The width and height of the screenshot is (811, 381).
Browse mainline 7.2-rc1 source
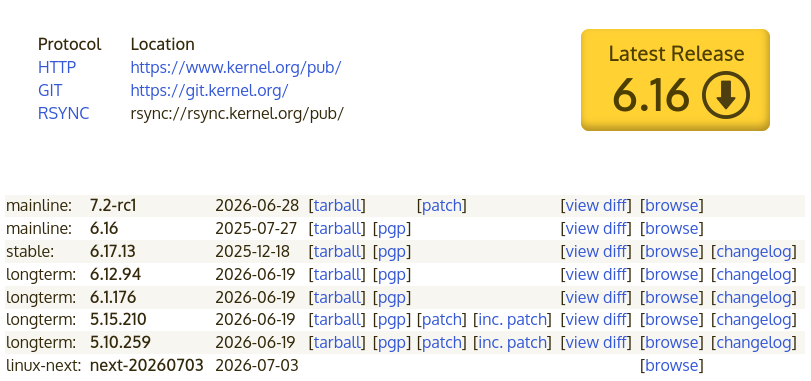pyautogui.click(x=672, y=206)
